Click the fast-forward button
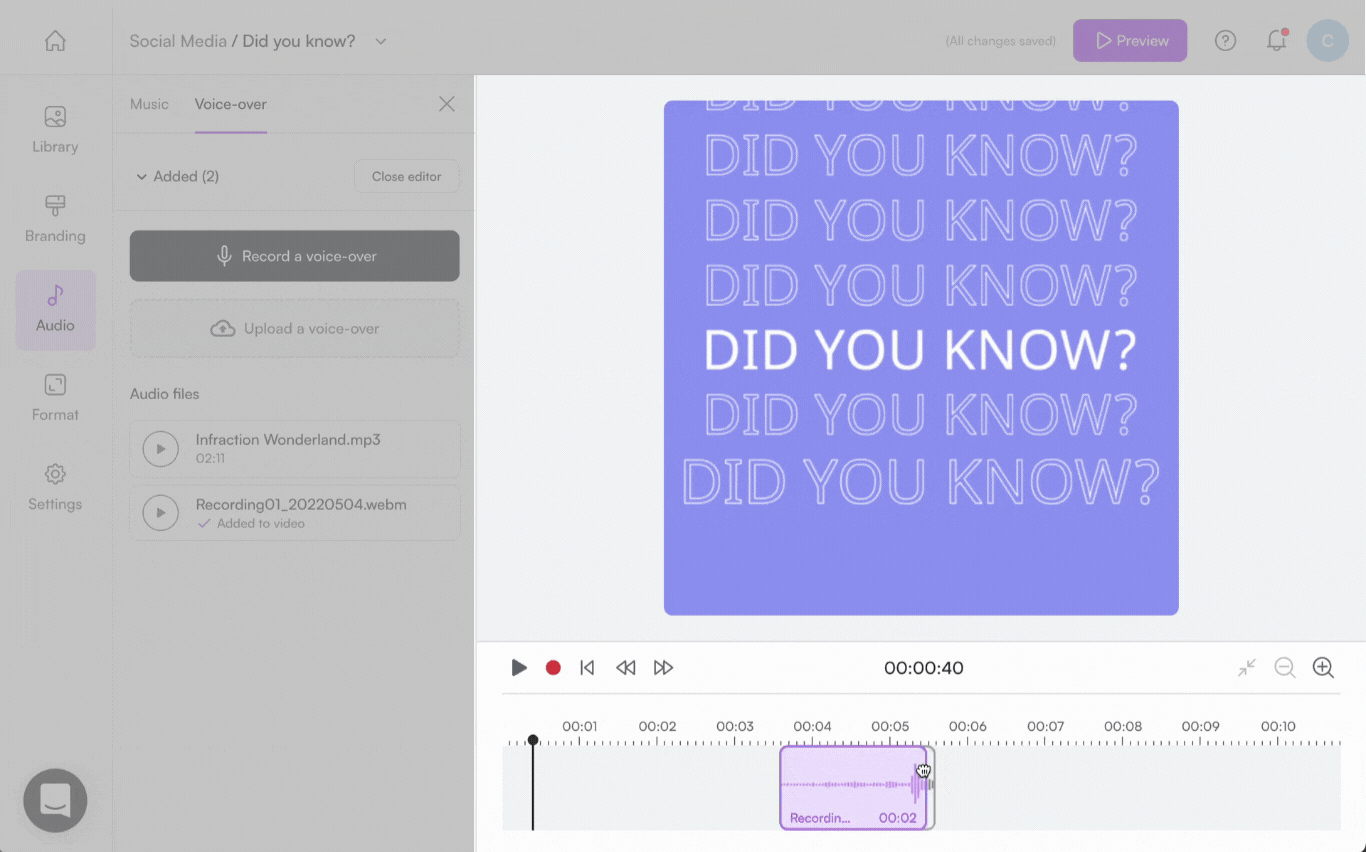The width and height of the screenshot is (1366, 852). (663, 667)
